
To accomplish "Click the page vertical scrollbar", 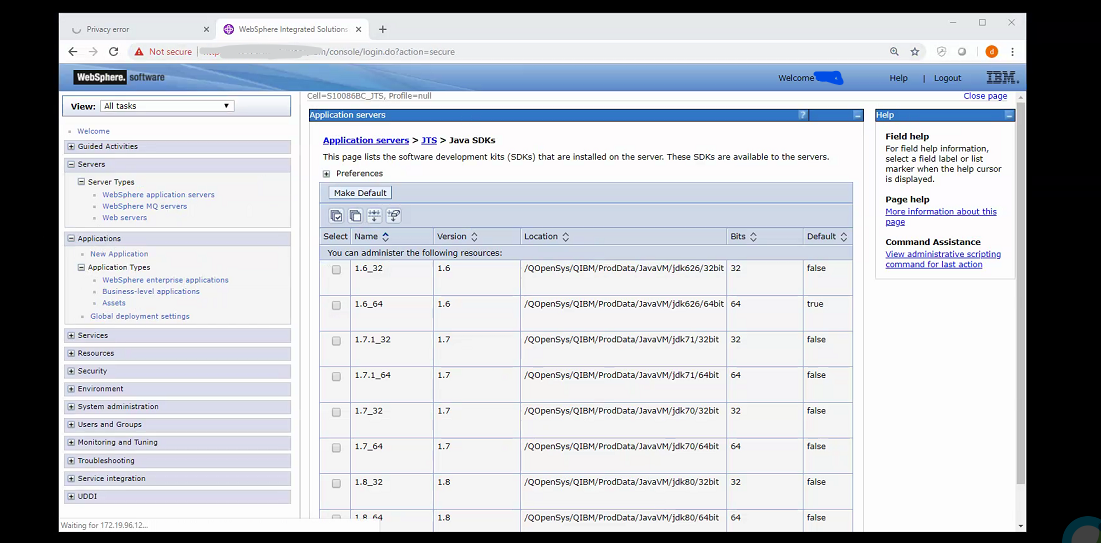I will [1021, 293].
